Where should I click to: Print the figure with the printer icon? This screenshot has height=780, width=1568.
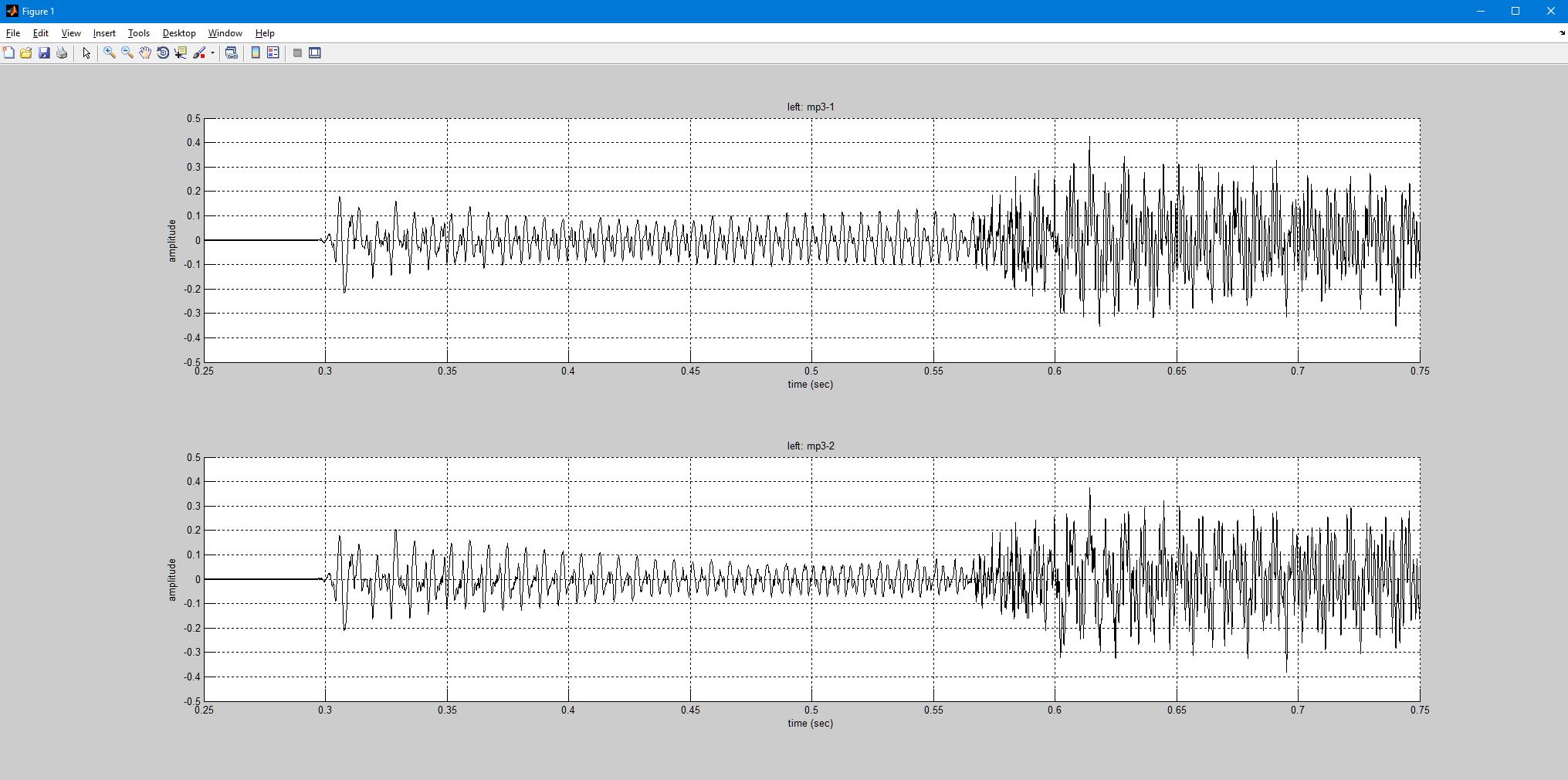62,53
